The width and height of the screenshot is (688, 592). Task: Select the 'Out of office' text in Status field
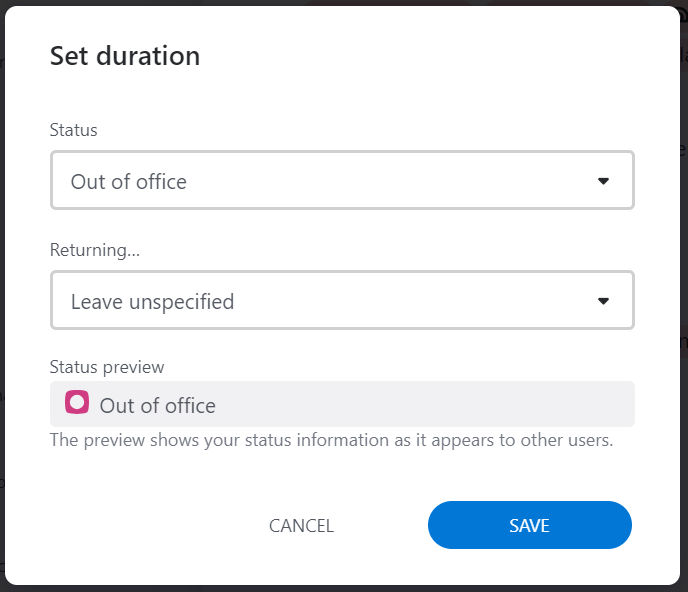coord(129,182)
